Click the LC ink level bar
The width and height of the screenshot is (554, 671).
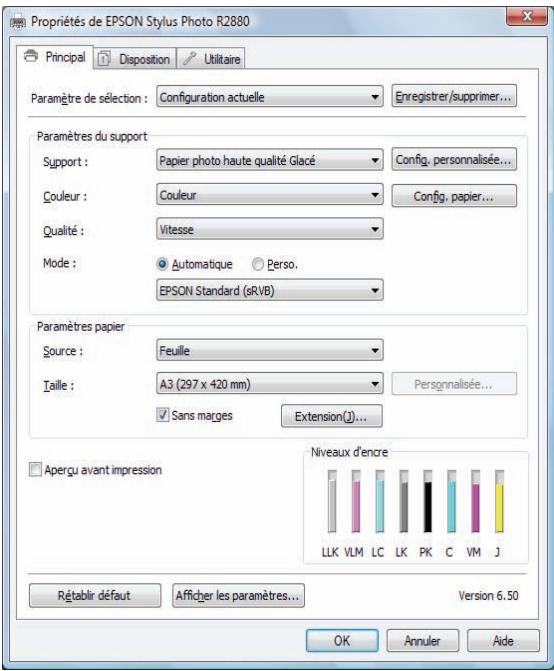point(380,501)
